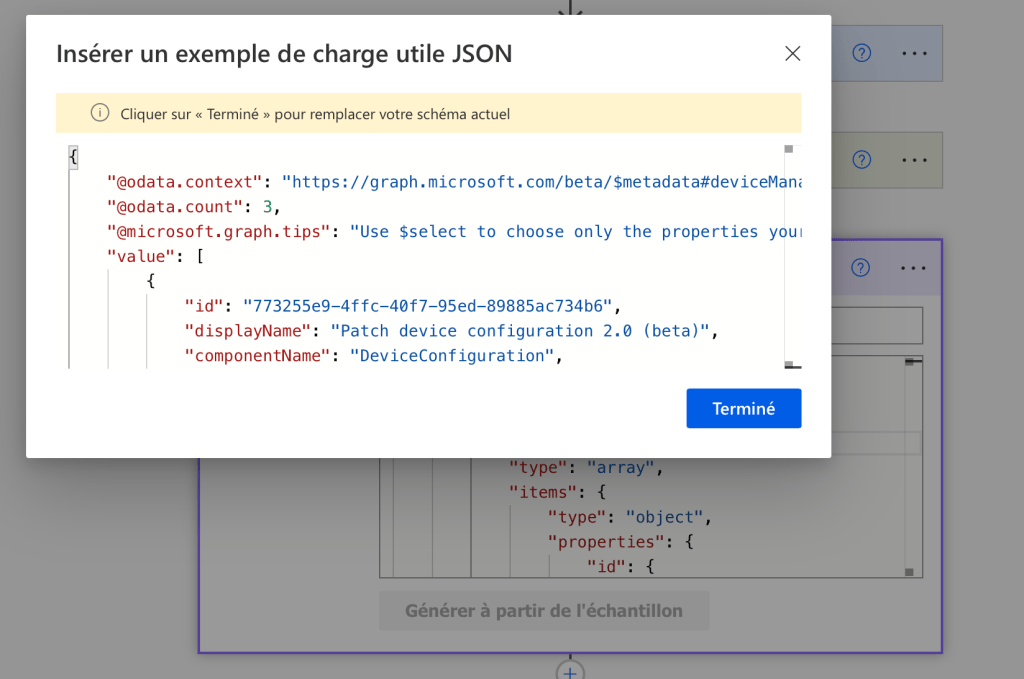Click the plus icon to insert a new step
Screen dimensions: 1024x679
point(568,671)
